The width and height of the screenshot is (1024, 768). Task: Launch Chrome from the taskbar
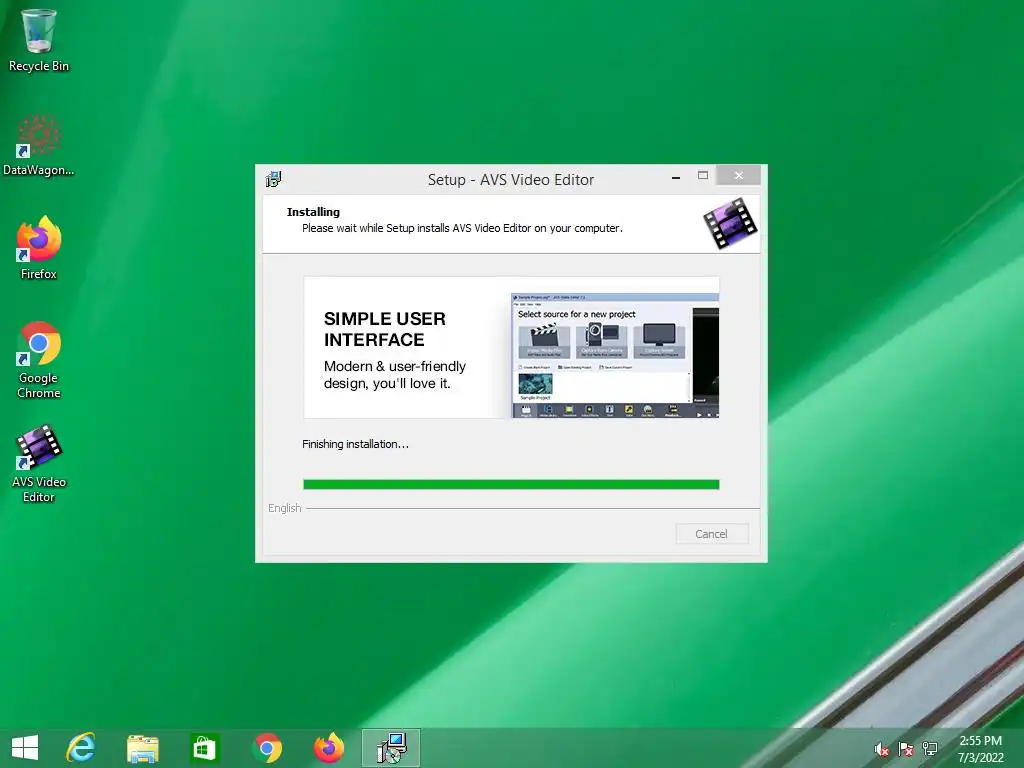pyautogui.click(x=267, y=748)
